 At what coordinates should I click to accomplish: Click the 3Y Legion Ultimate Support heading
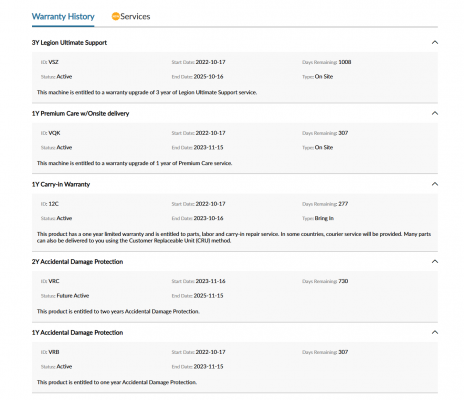click(69, 43)
